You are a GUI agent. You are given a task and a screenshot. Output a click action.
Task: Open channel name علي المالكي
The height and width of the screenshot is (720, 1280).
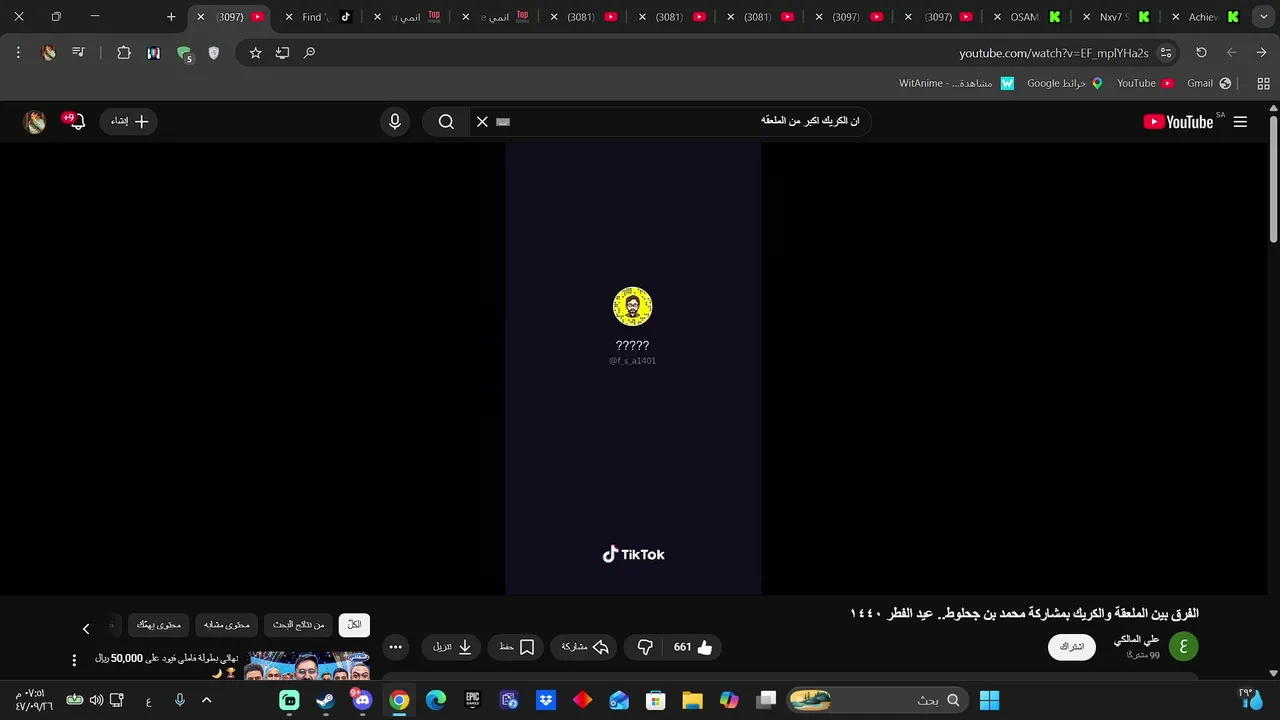pos(1137,639)
